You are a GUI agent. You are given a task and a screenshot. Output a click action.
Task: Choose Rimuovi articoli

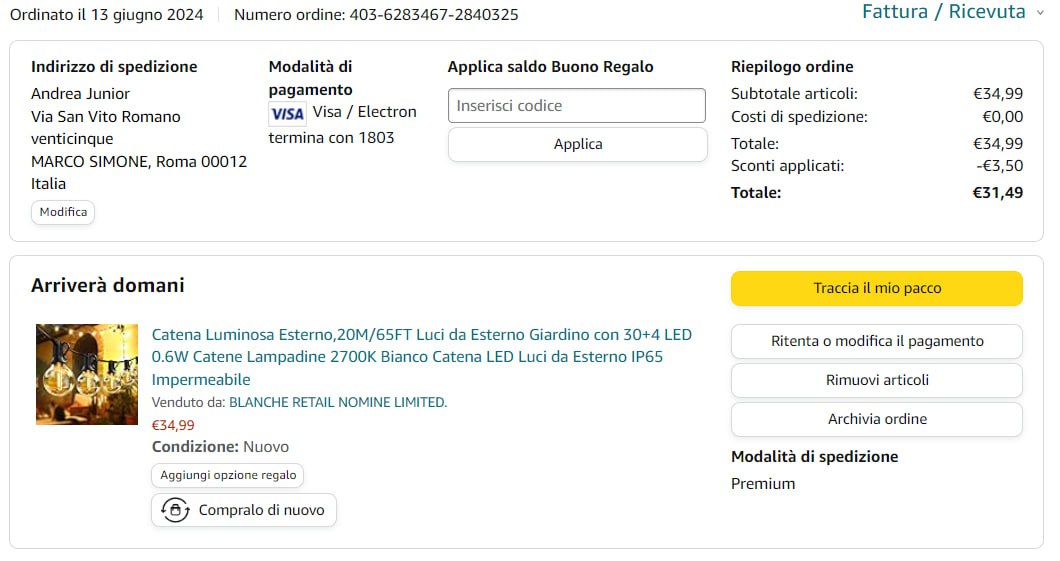(876, 380)
